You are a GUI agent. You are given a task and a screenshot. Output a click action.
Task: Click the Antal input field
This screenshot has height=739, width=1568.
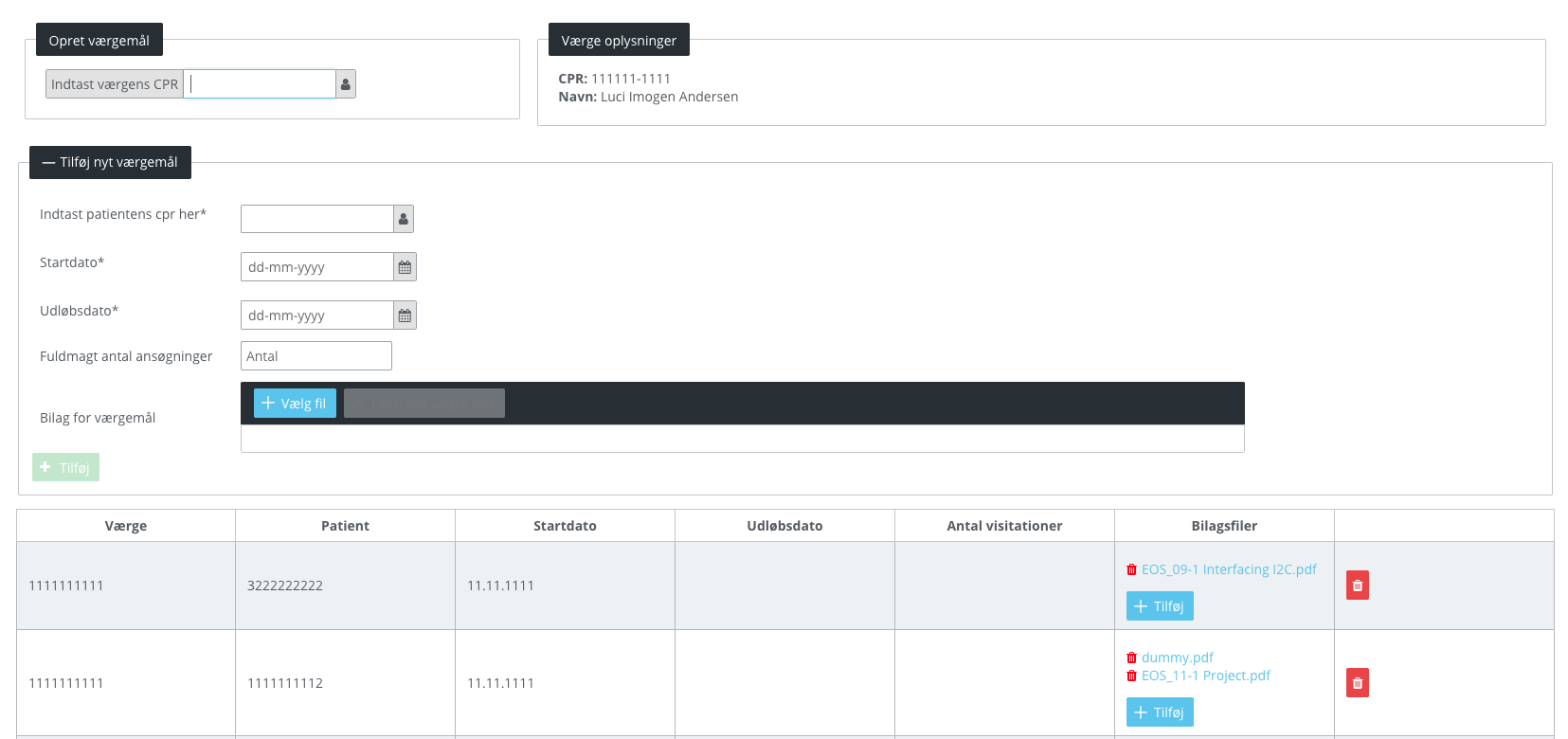click(316, 356)
